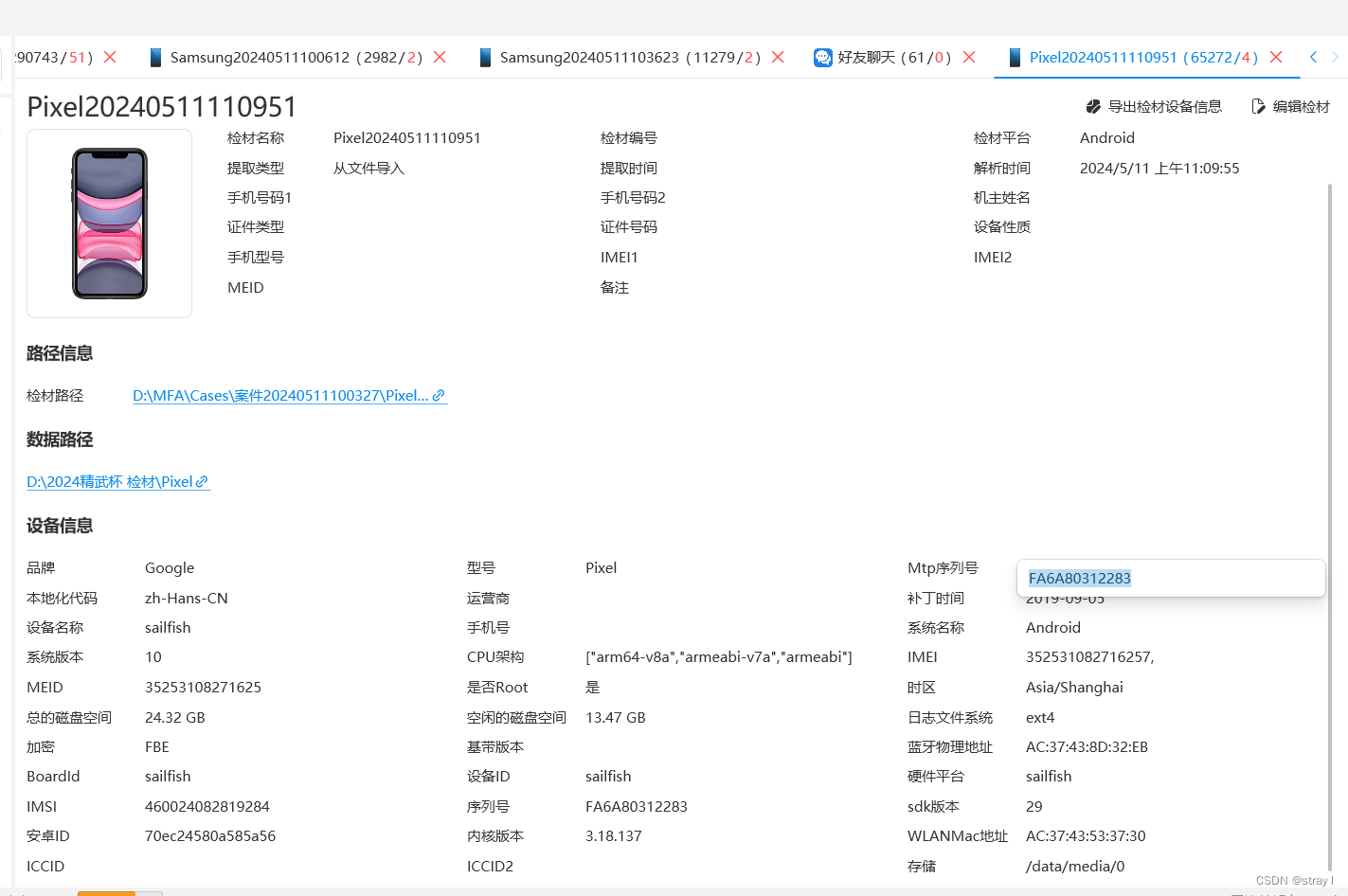Click 编辑检材 edit button
1348x896 pixels.
point(1290,107)
